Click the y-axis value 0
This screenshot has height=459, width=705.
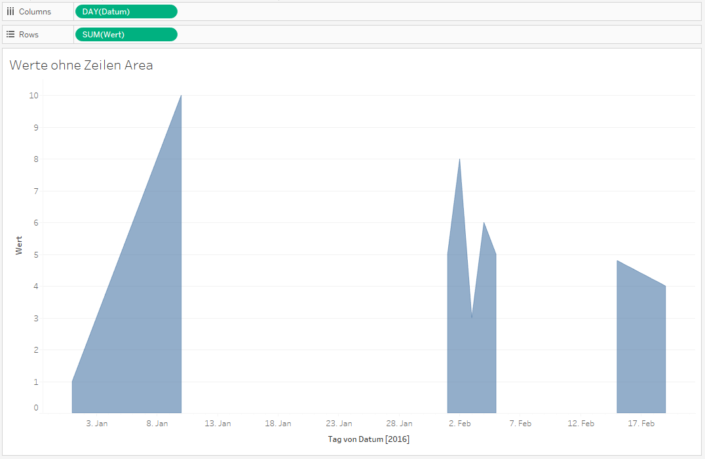36,408
